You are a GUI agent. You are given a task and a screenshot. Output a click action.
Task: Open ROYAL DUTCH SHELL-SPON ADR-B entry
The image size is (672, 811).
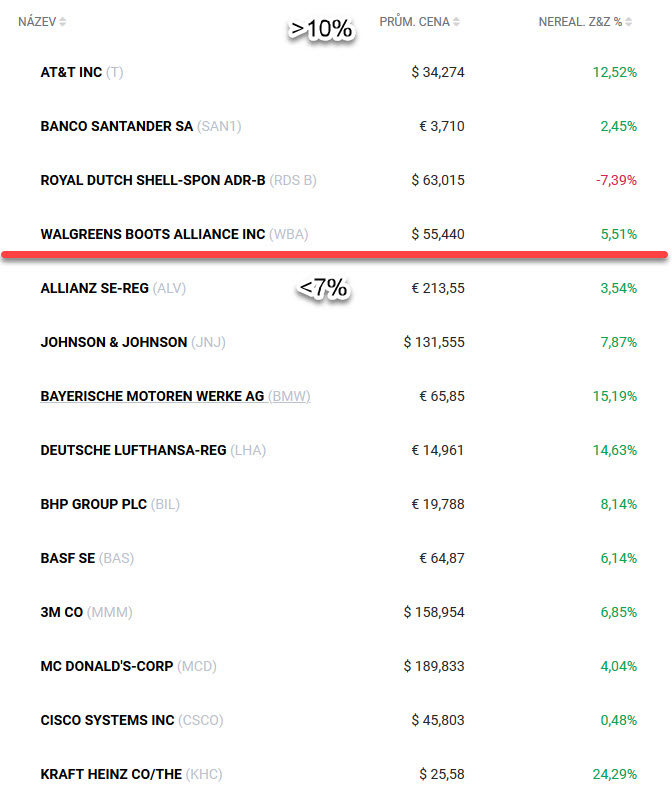click(152, 180)
